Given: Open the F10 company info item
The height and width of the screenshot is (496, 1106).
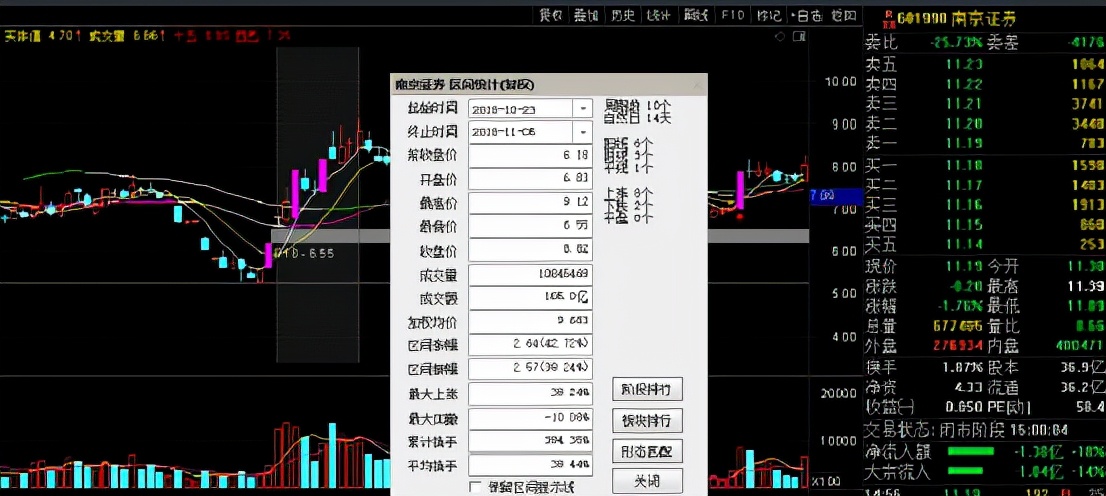Looking at the screenshot, I should [732, 16].
